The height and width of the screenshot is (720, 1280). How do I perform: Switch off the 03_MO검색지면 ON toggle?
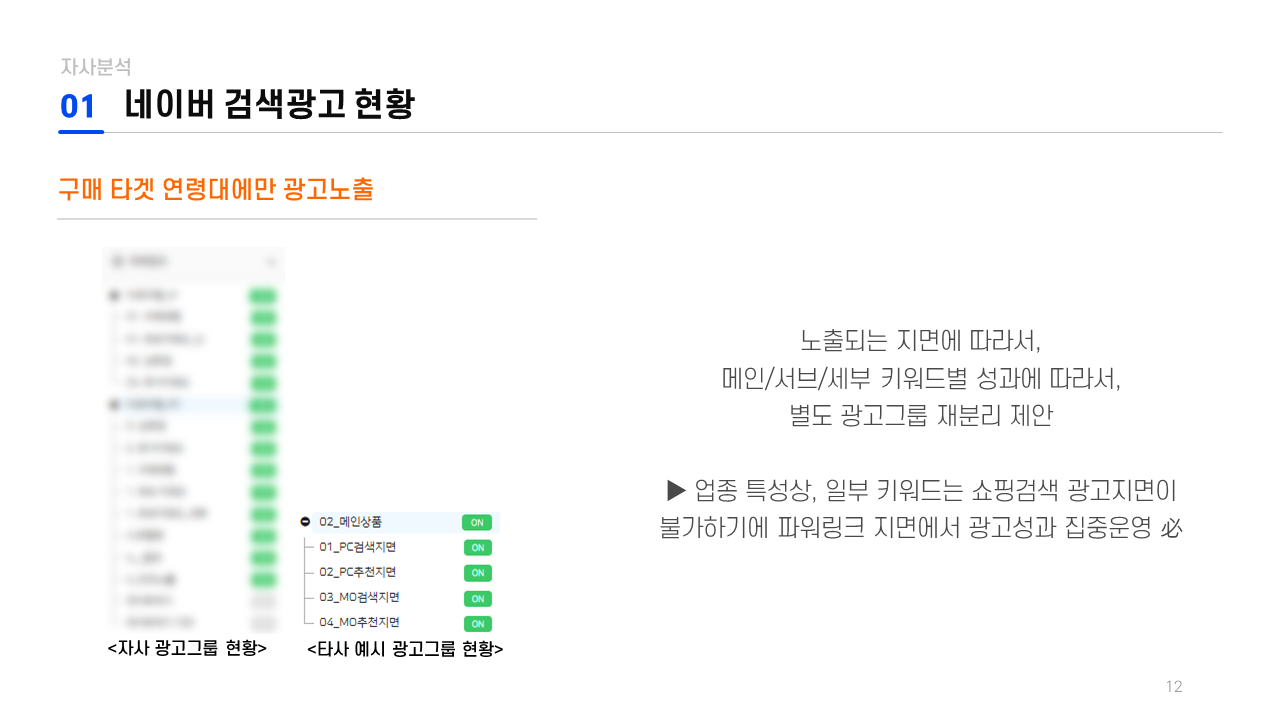point(478,599)
